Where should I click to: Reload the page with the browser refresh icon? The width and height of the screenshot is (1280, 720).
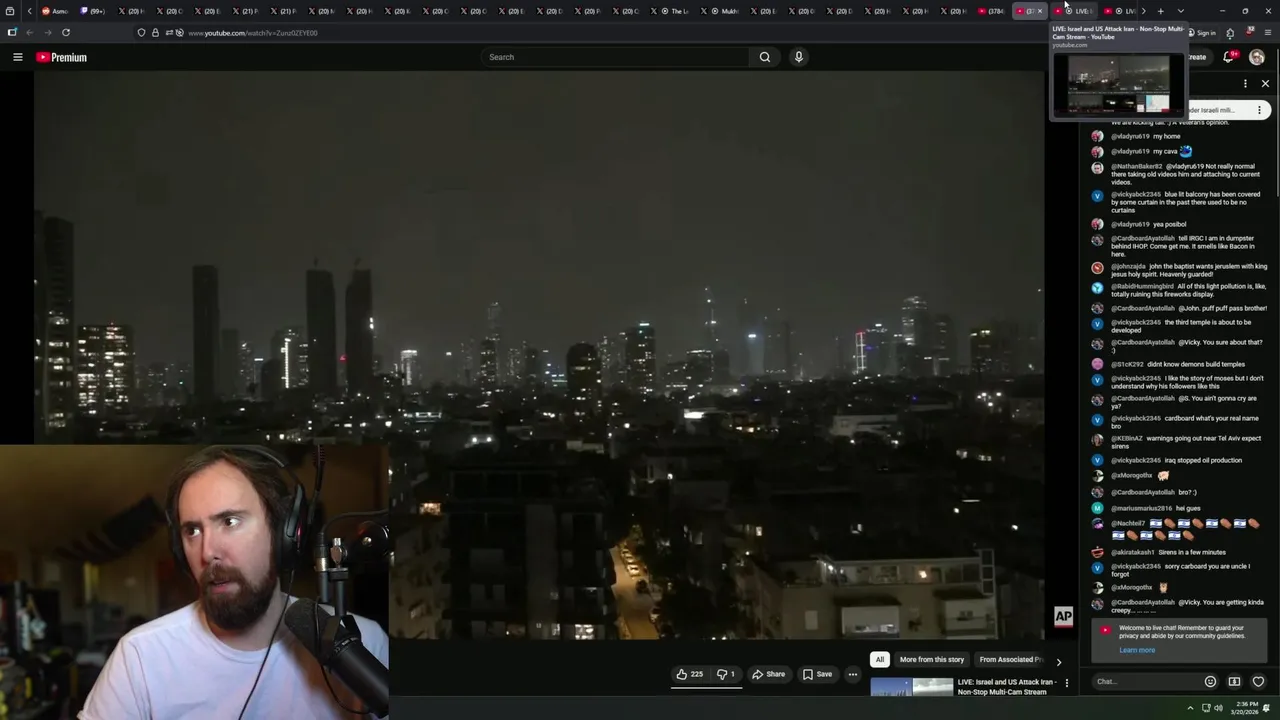click(66, 32)
